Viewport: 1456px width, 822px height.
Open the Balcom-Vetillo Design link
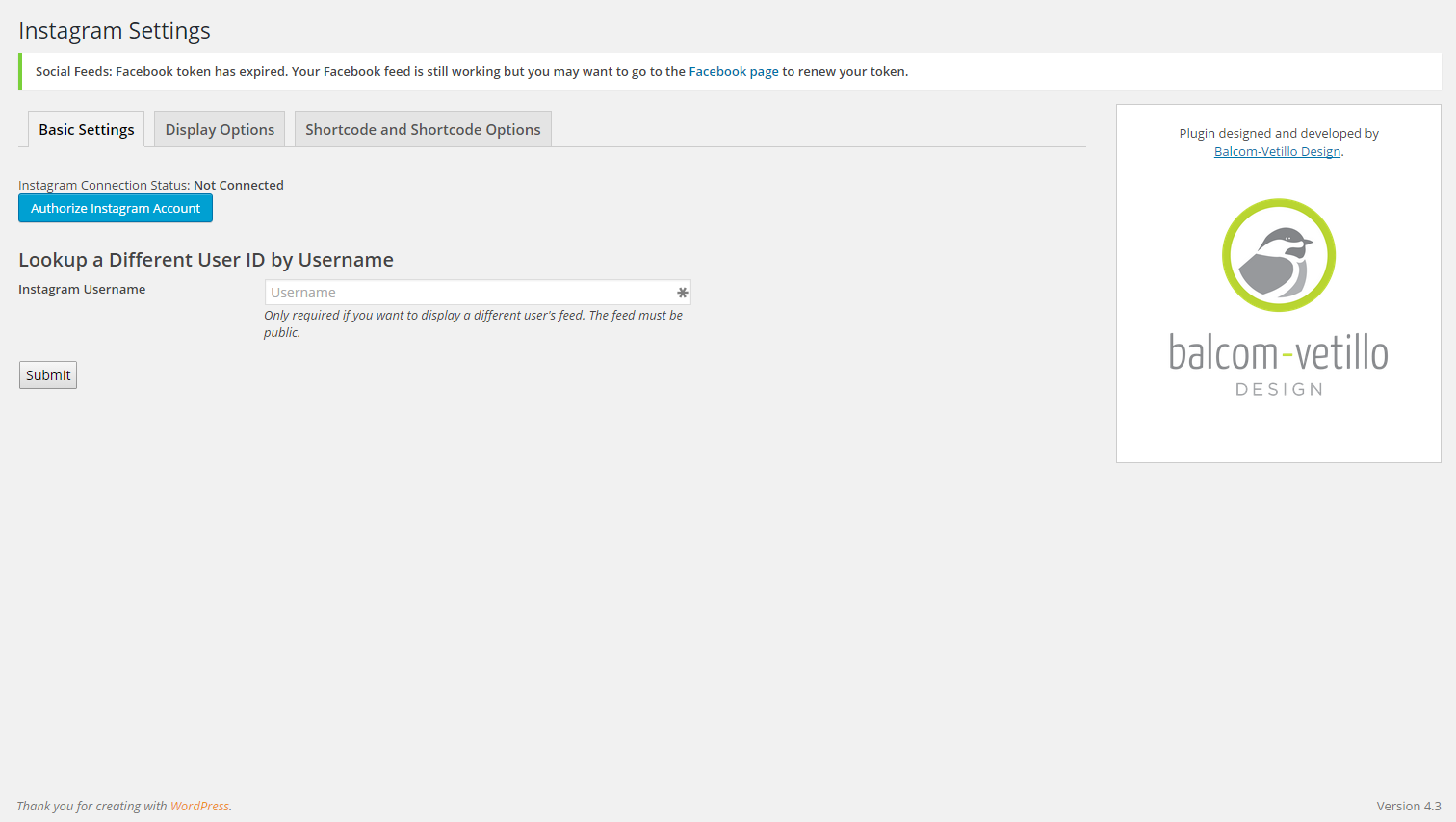click(1277, 152)
